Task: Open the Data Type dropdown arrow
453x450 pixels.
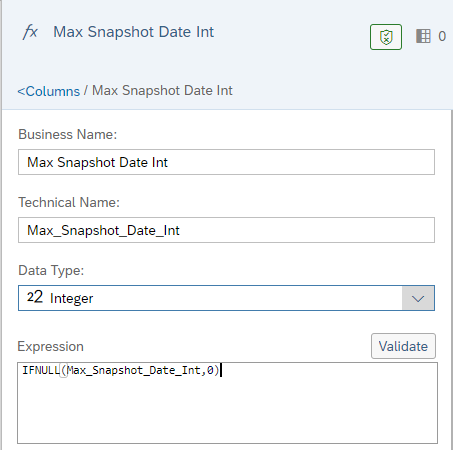Action: tap(418, 298)
